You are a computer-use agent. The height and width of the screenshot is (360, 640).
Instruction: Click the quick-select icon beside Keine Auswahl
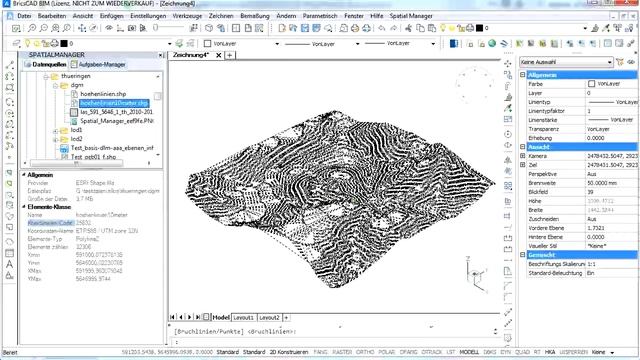click(620, 62)
